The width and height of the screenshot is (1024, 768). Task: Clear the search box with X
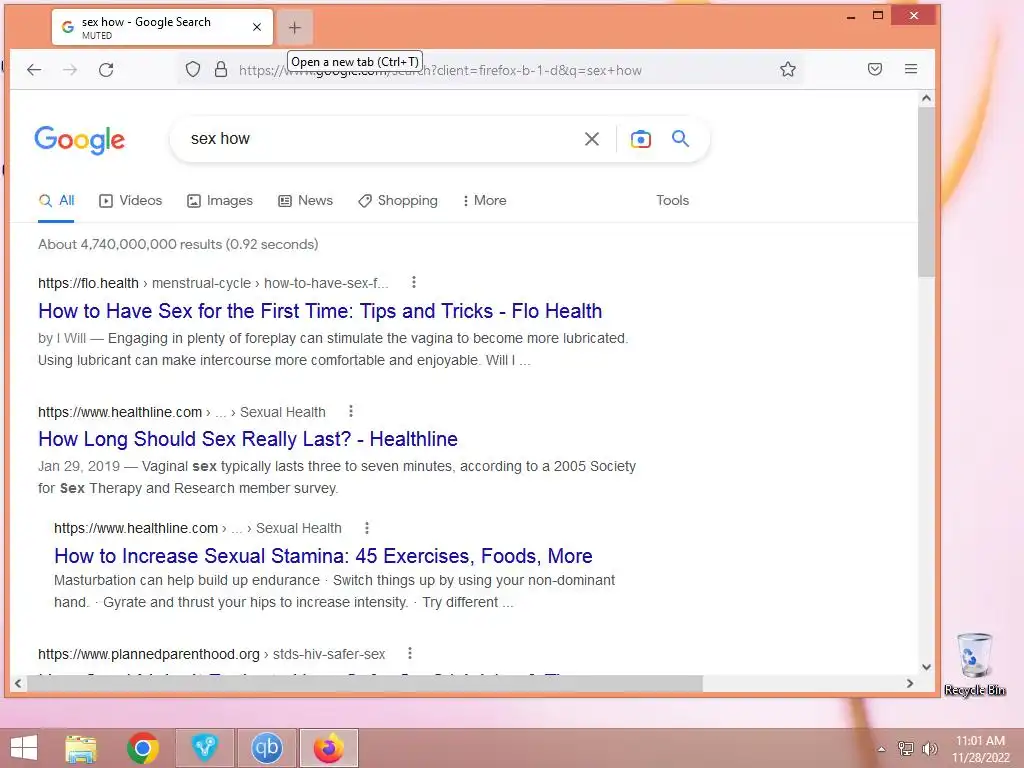point(592,139)
